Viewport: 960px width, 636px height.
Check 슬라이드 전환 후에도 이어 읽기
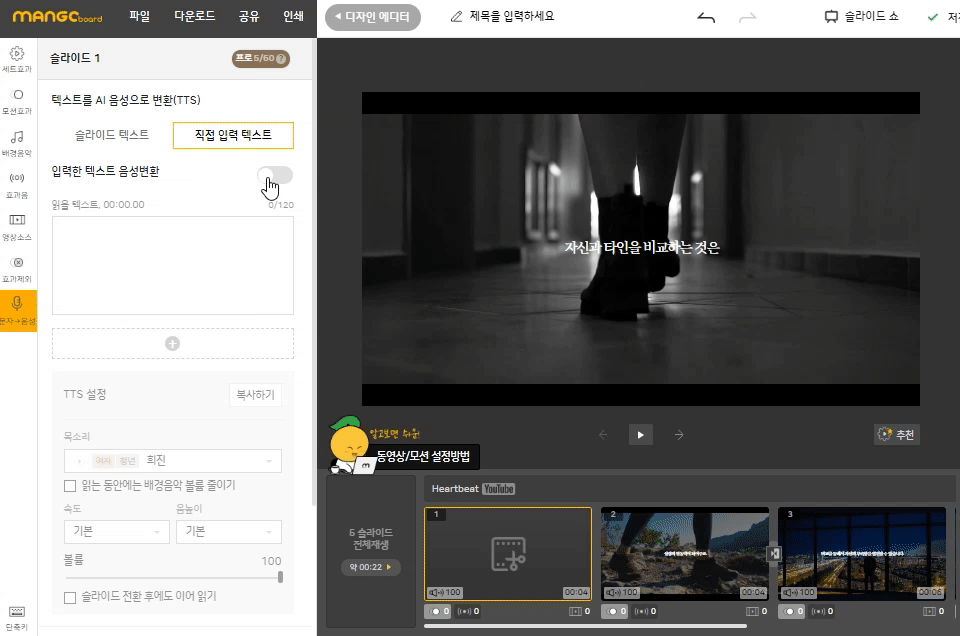coord(70,597)
